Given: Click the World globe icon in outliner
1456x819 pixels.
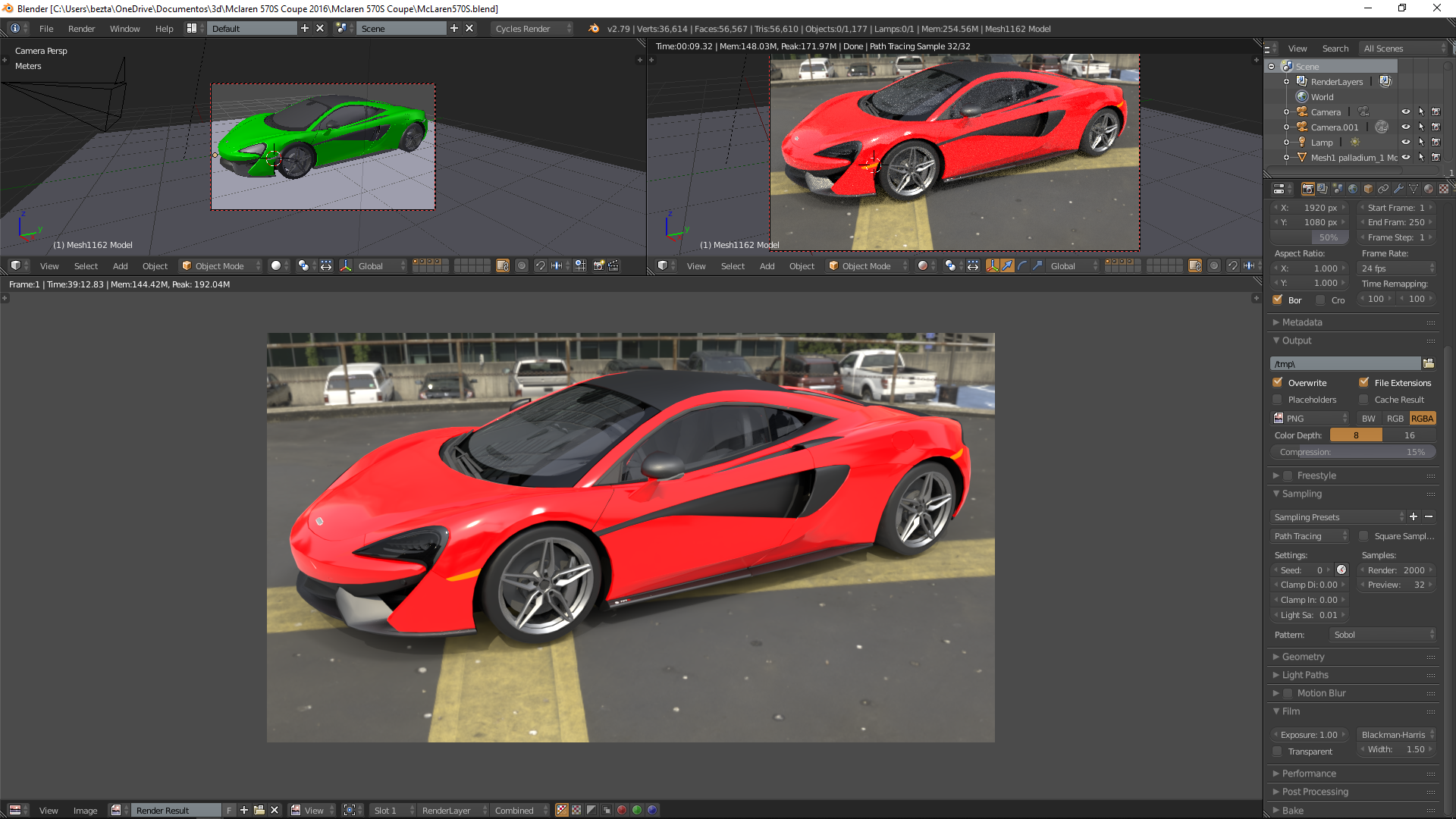Looking at the screenshot, I should point(1302,96).
